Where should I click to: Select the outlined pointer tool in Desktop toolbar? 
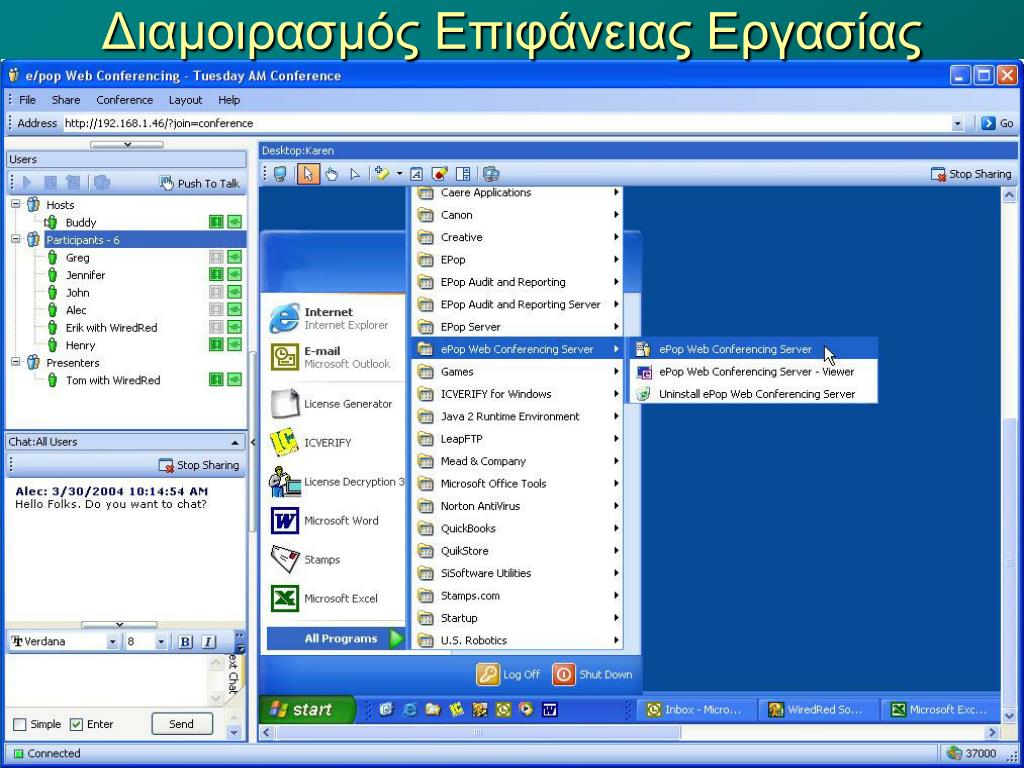click(x=355, y=174)
